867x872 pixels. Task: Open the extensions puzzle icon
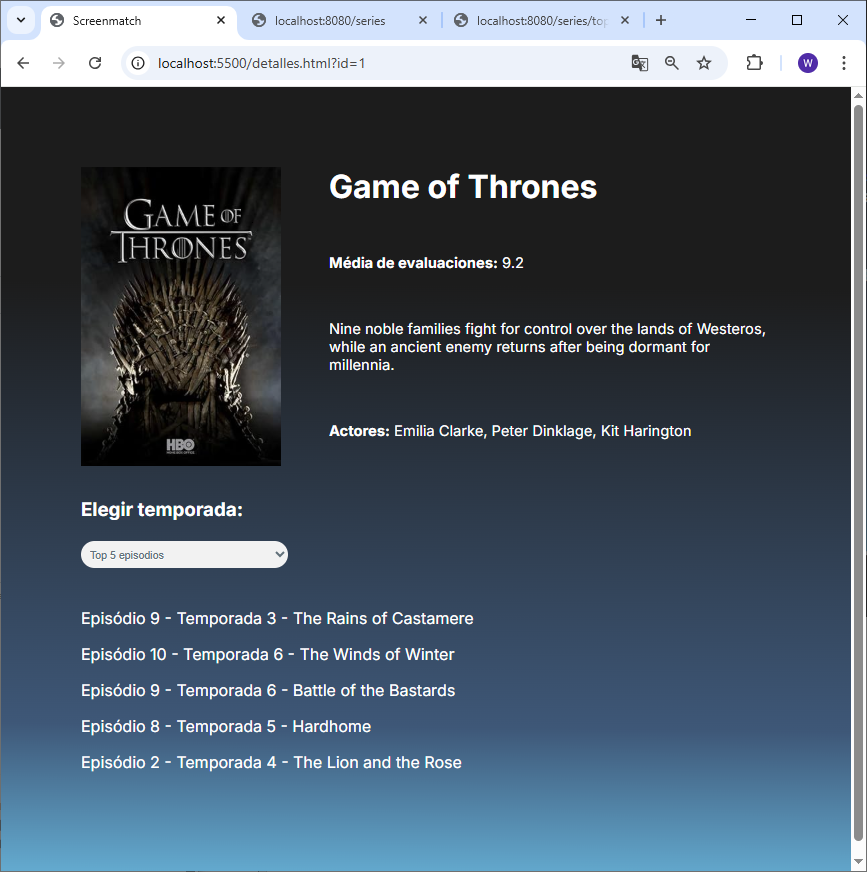coord(754,63)
